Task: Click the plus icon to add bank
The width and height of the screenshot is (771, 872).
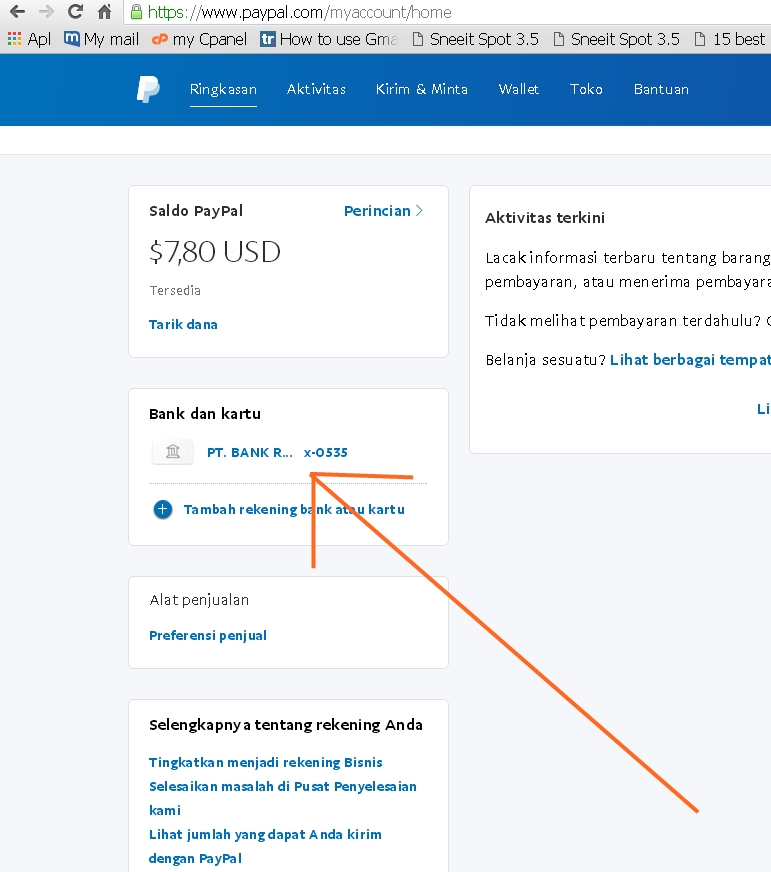Action: [x=163, y=510]
